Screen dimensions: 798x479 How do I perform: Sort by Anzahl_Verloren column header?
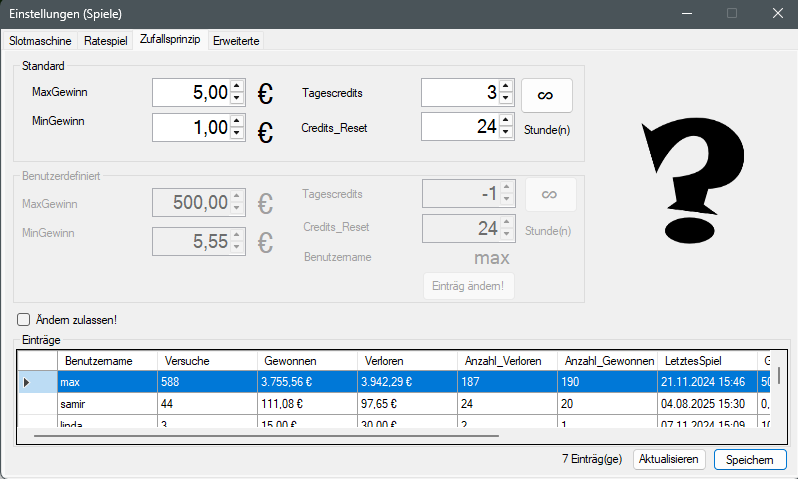507,361
